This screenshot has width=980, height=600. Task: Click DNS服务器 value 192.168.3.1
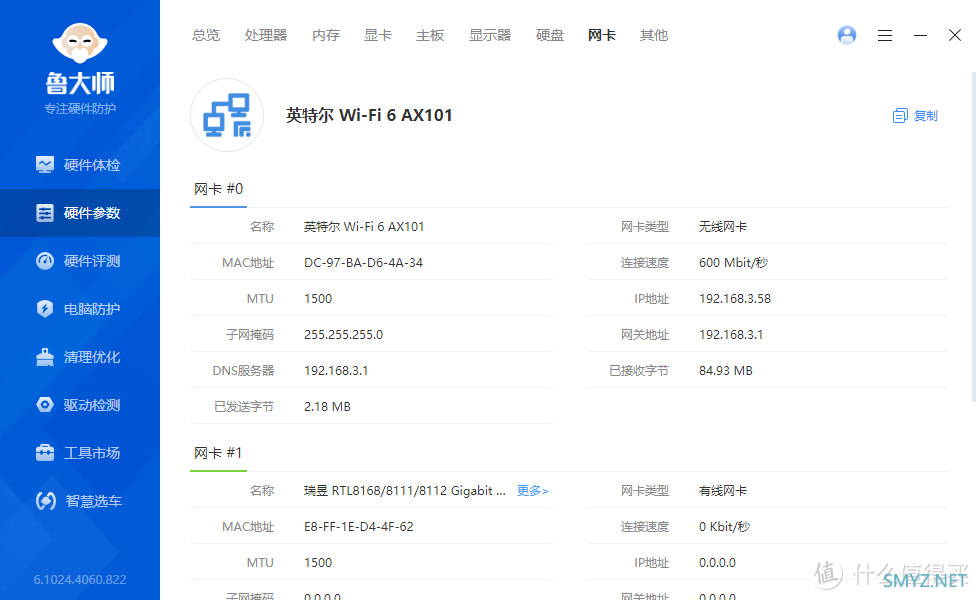336,371
